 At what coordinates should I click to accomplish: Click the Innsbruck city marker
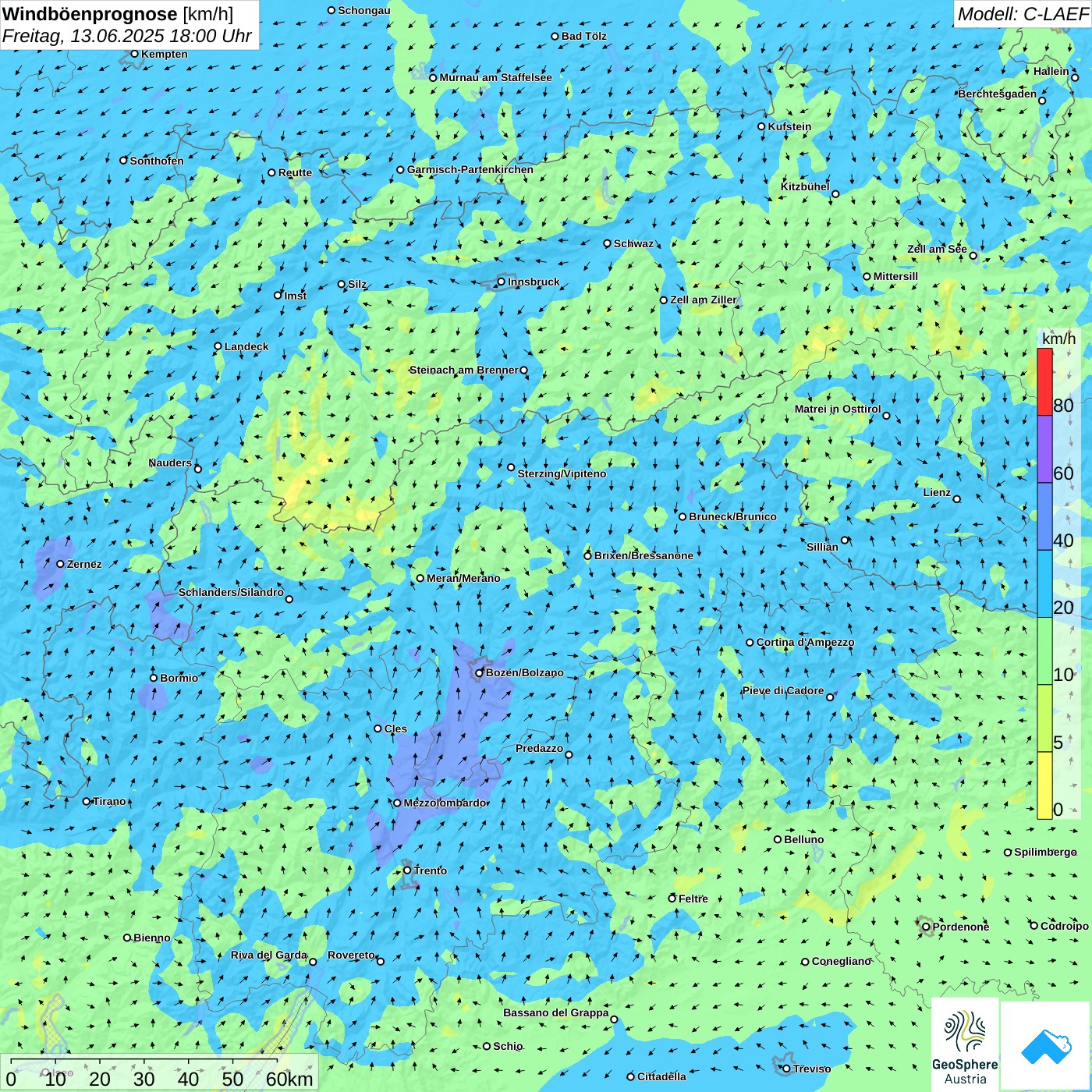coord(501,282)
